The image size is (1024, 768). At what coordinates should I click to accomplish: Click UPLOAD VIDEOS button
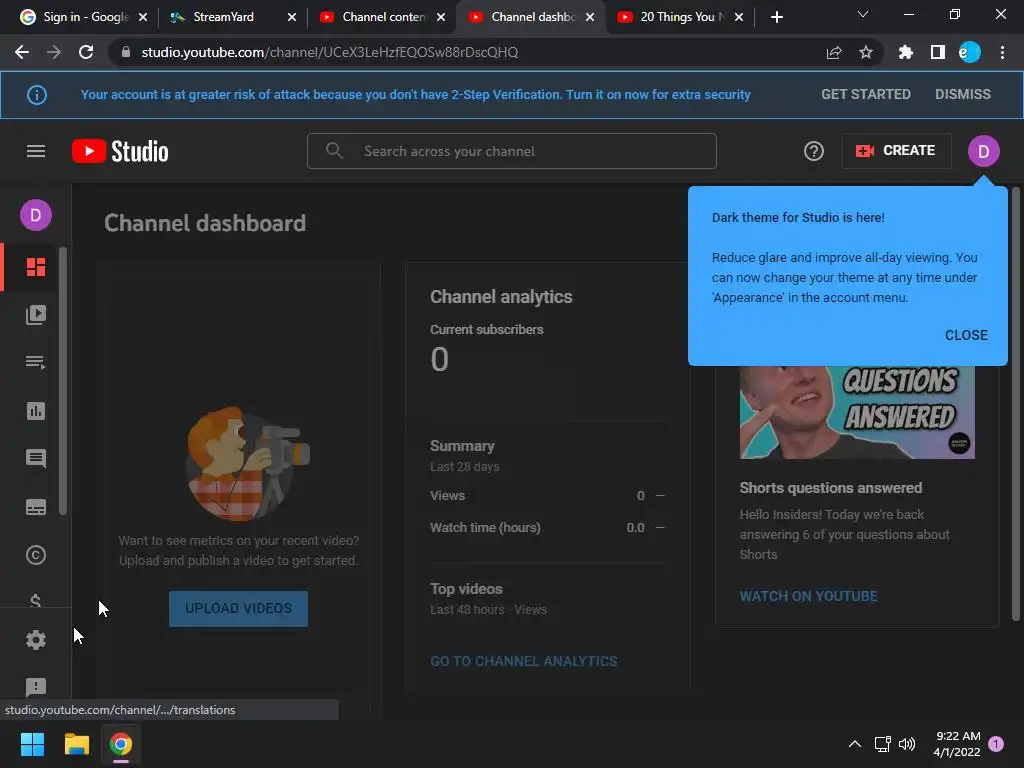click(x=238, y=609)
